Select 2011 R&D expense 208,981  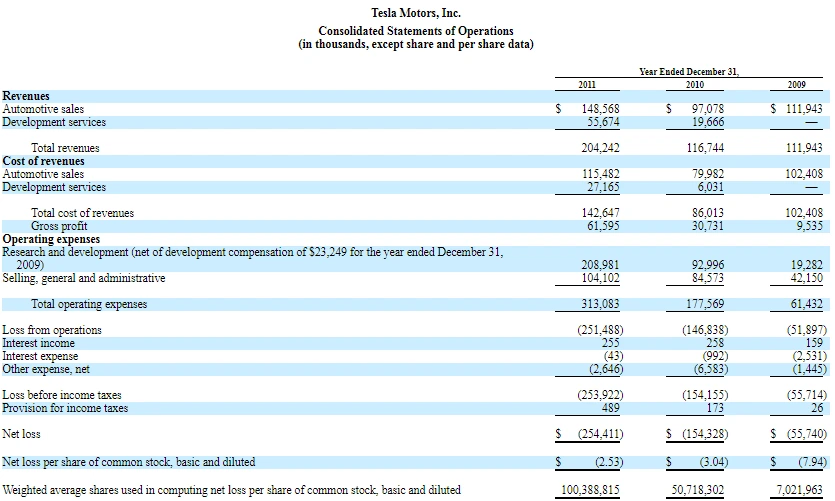click(x=601, y=265)
